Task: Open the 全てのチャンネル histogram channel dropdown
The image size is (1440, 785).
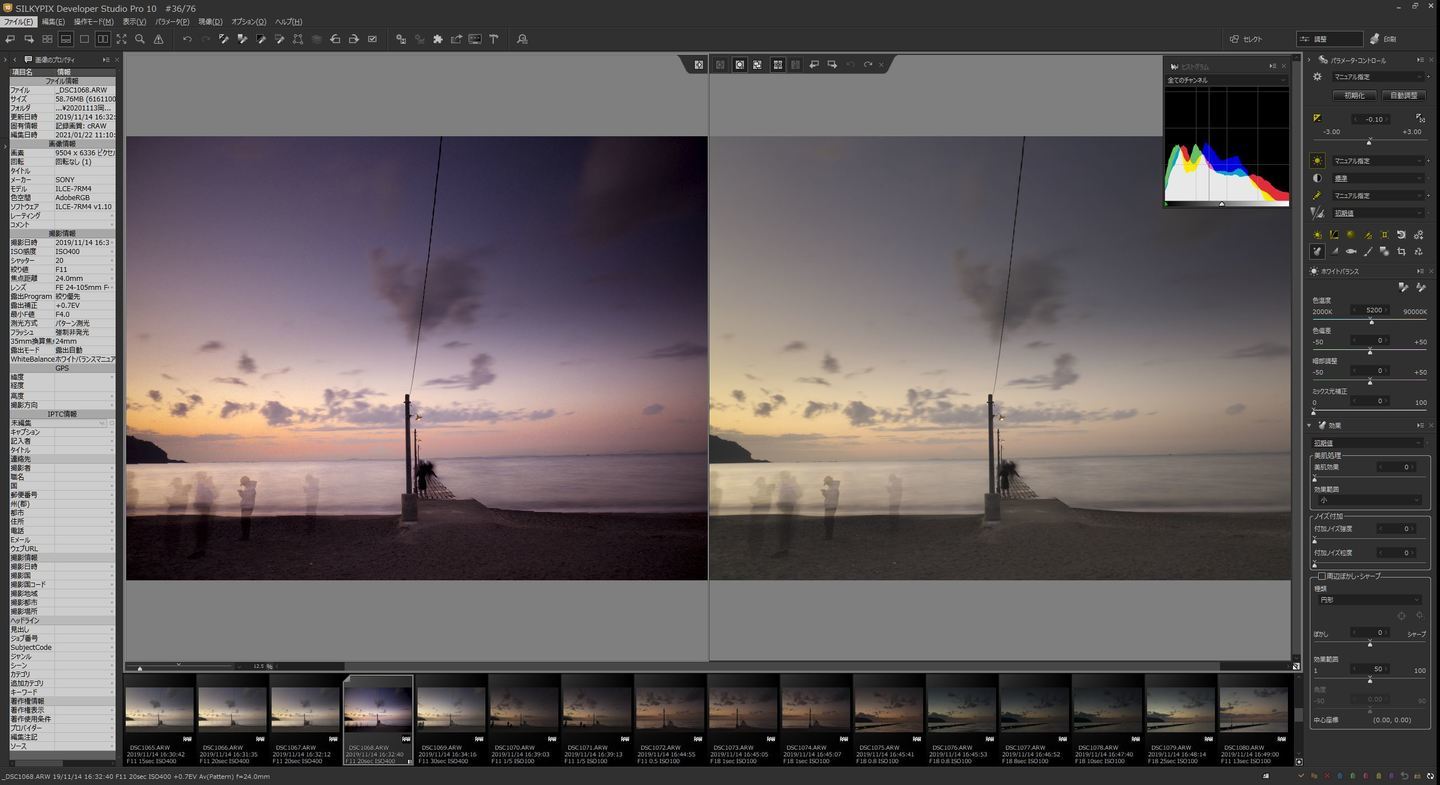Action: click(1225, 80)
